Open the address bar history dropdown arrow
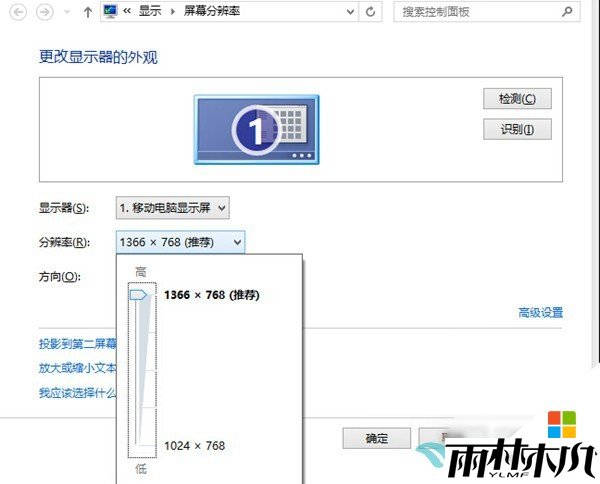Image resolution: width=600 pixels, height=484 pixels. [x=348, y=12]
